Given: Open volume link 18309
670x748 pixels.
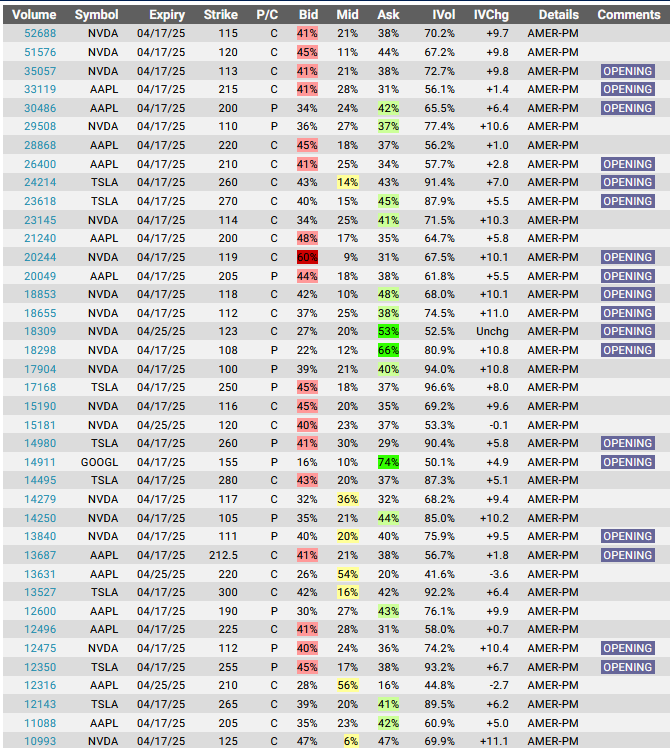Looking at the screenshot, I should pyautogui.click(x=40, y=331).
